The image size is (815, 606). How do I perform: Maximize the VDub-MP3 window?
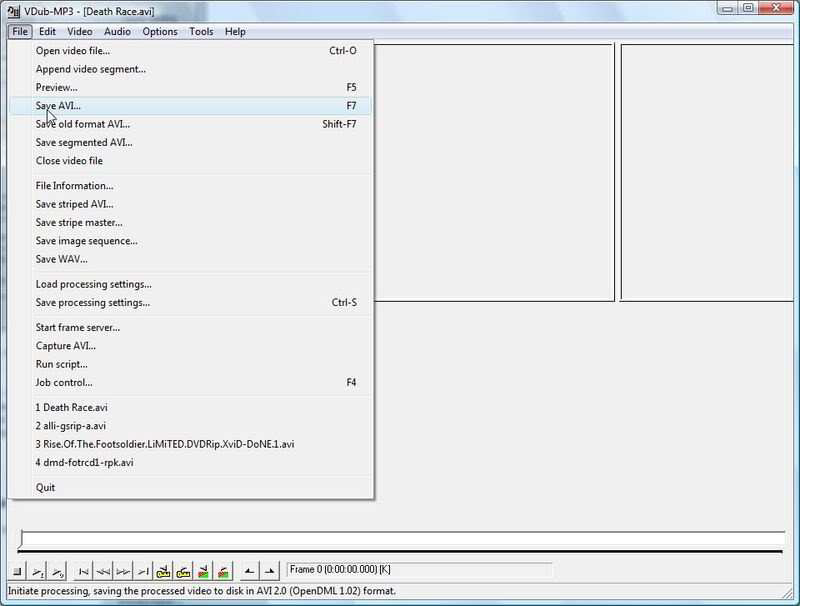coord(748,8)
